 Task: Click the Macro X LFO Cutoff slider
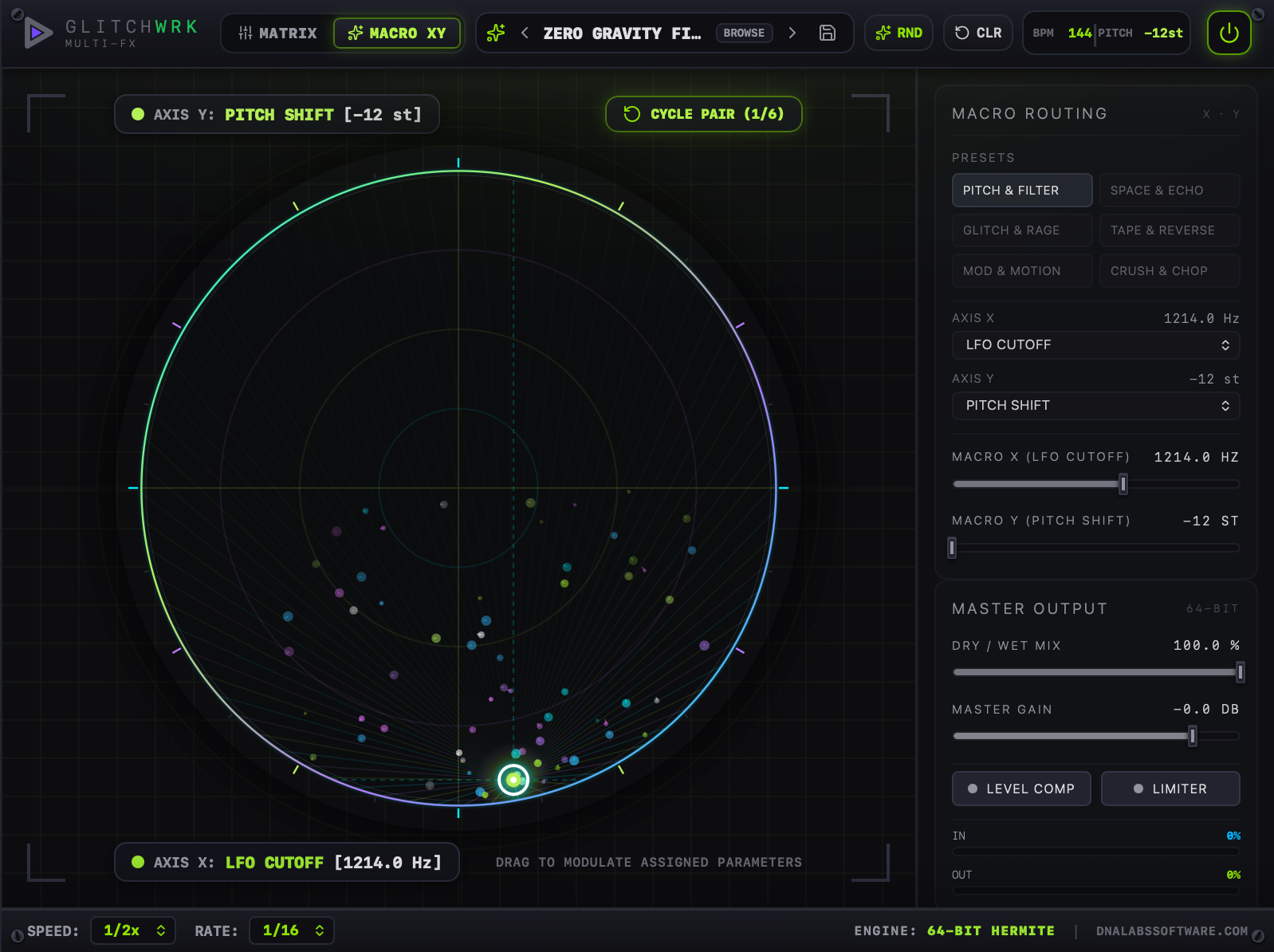1095,484
